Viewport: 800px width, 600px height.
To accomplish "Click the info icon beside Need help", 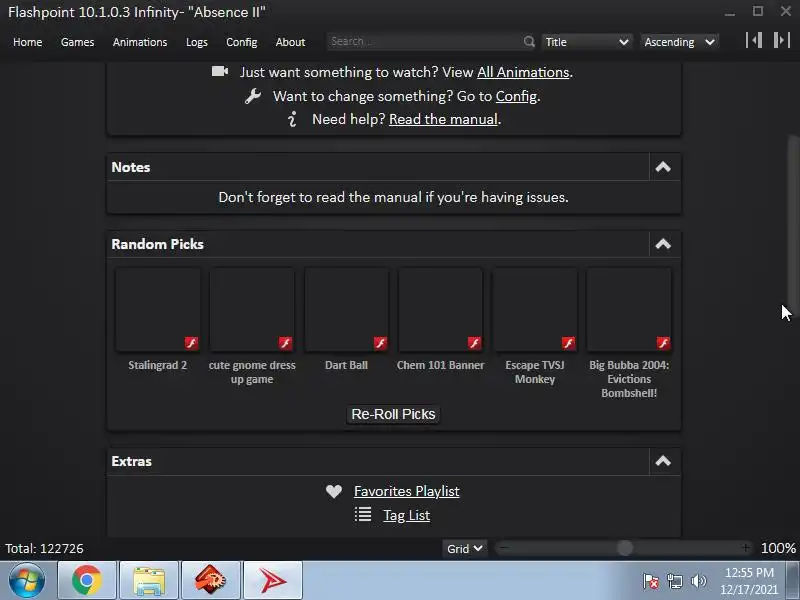I will click(292, 119).
